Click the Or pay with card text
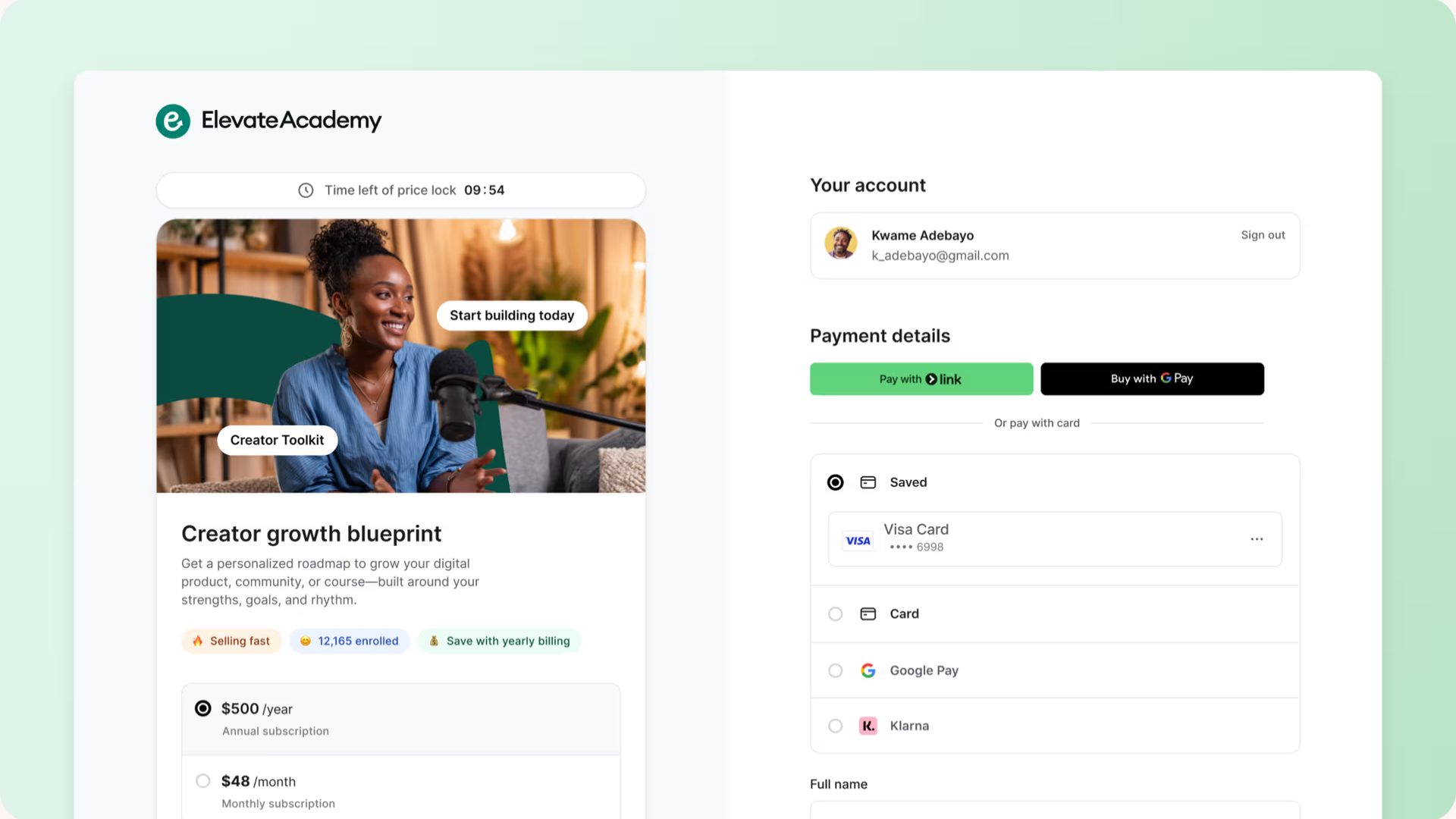This screenshot has height=819, width=1456. [1037, 423]
